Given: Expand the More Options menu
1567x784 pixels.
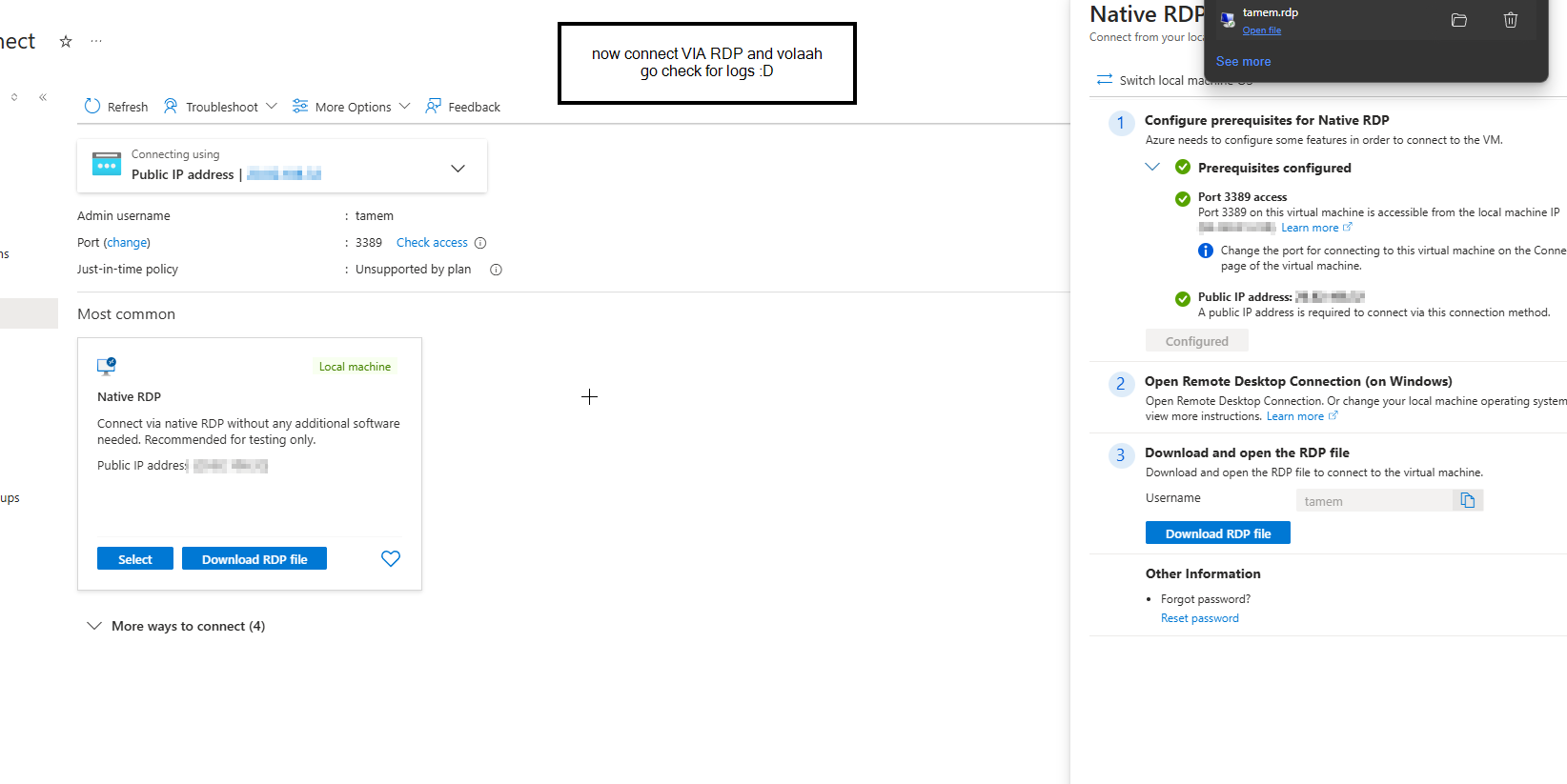Looking at the screenshot, I should tap(351, 107).
